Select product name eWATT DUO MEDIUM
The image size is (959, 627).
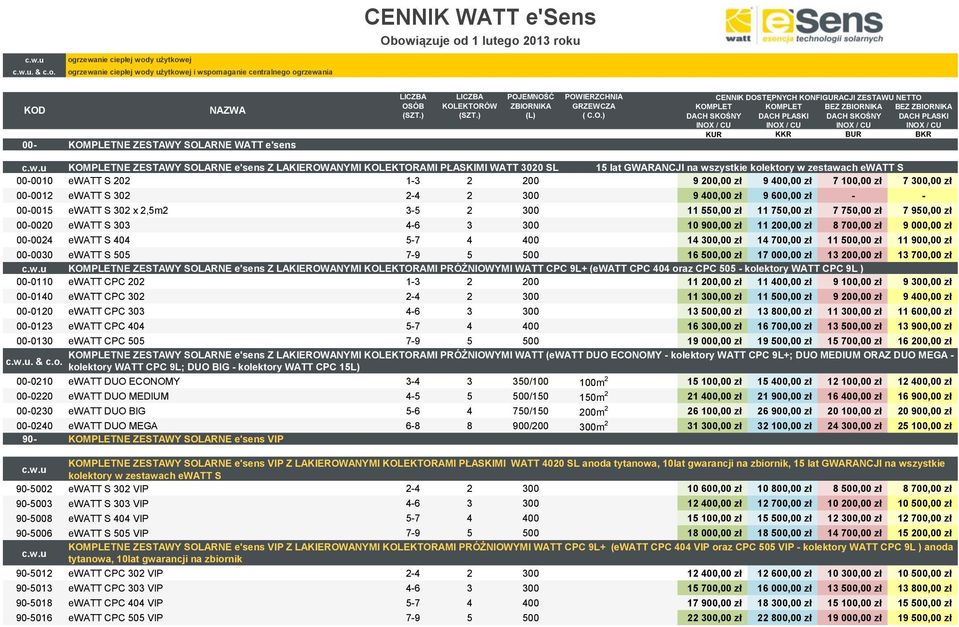[x=119, y=396]
